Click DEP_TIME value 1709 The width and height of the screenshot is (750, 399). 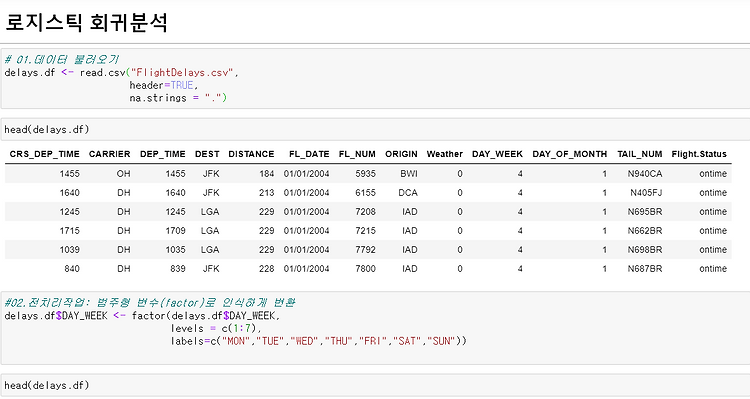coord(176,231)
